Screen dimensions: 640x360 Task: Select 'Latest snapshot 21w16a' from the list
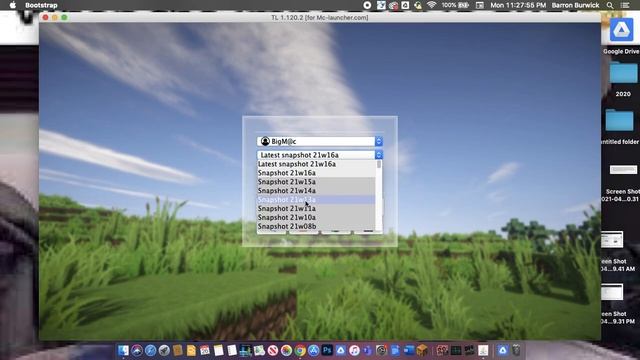tap(316, 164)
